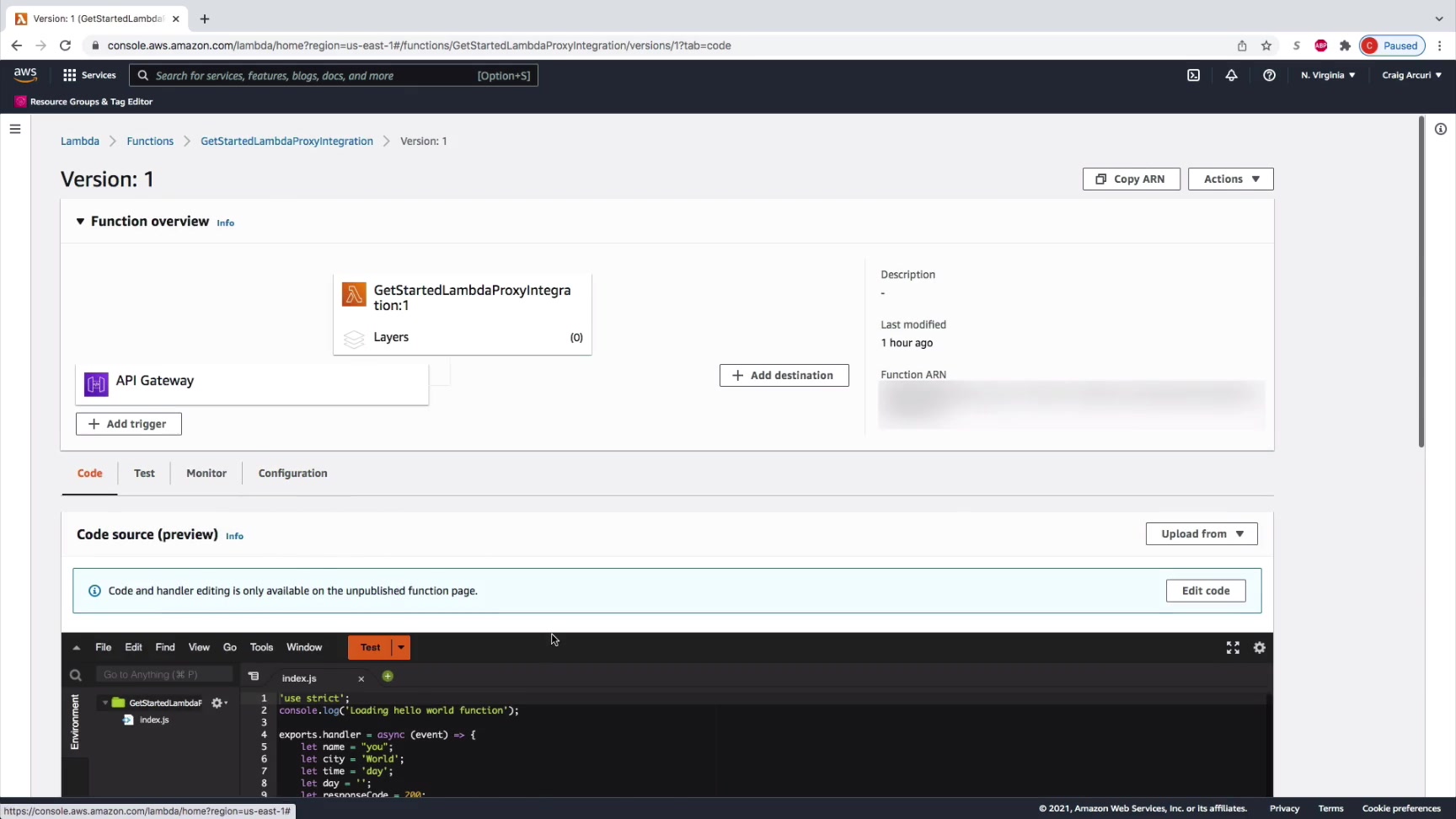
Task: Reload the browser page
Action: [65, 45]
